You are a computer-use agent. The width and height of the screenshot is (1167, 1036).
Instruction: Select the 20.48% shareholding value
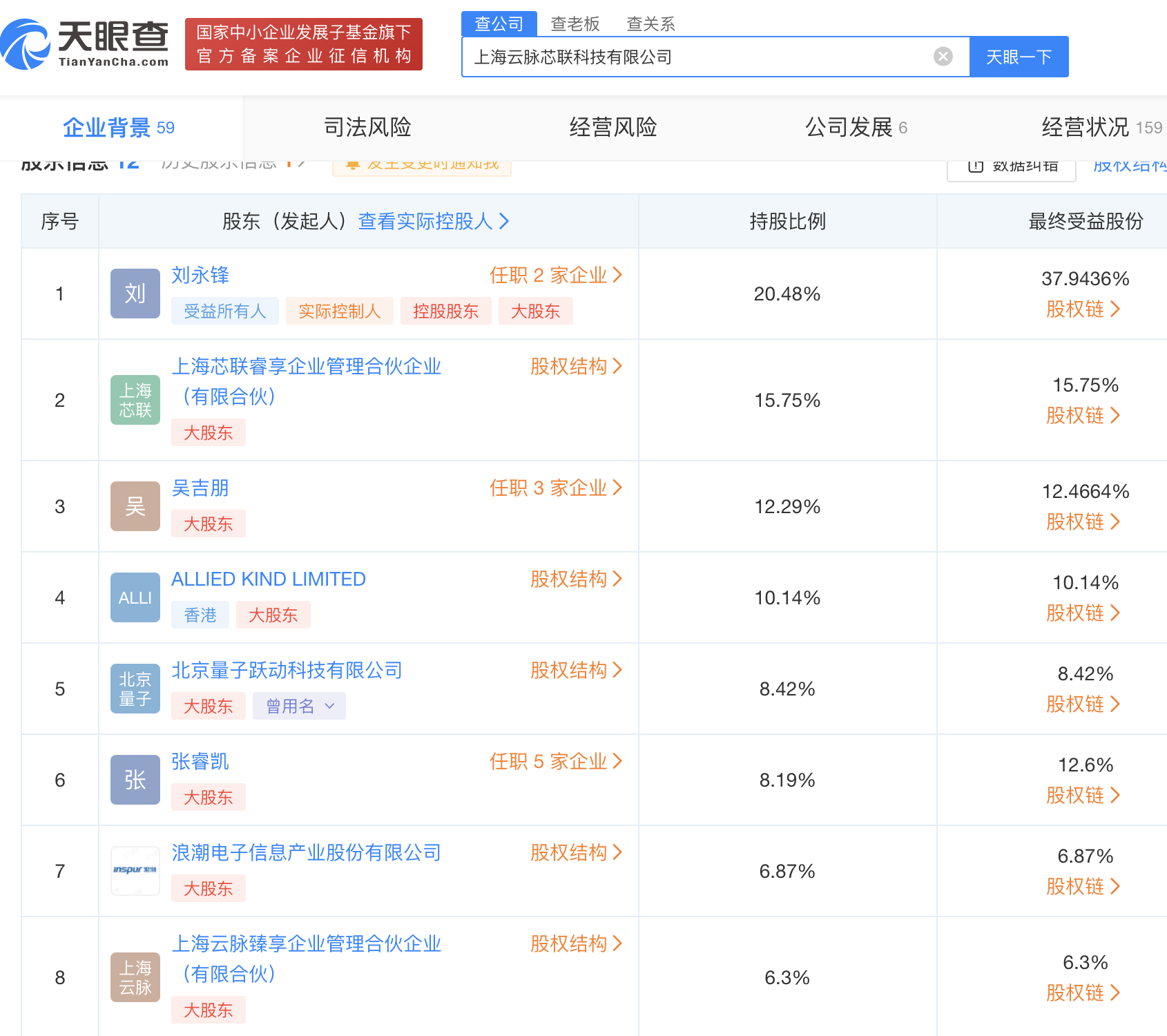pyautogui.click(x=787, y=294)
